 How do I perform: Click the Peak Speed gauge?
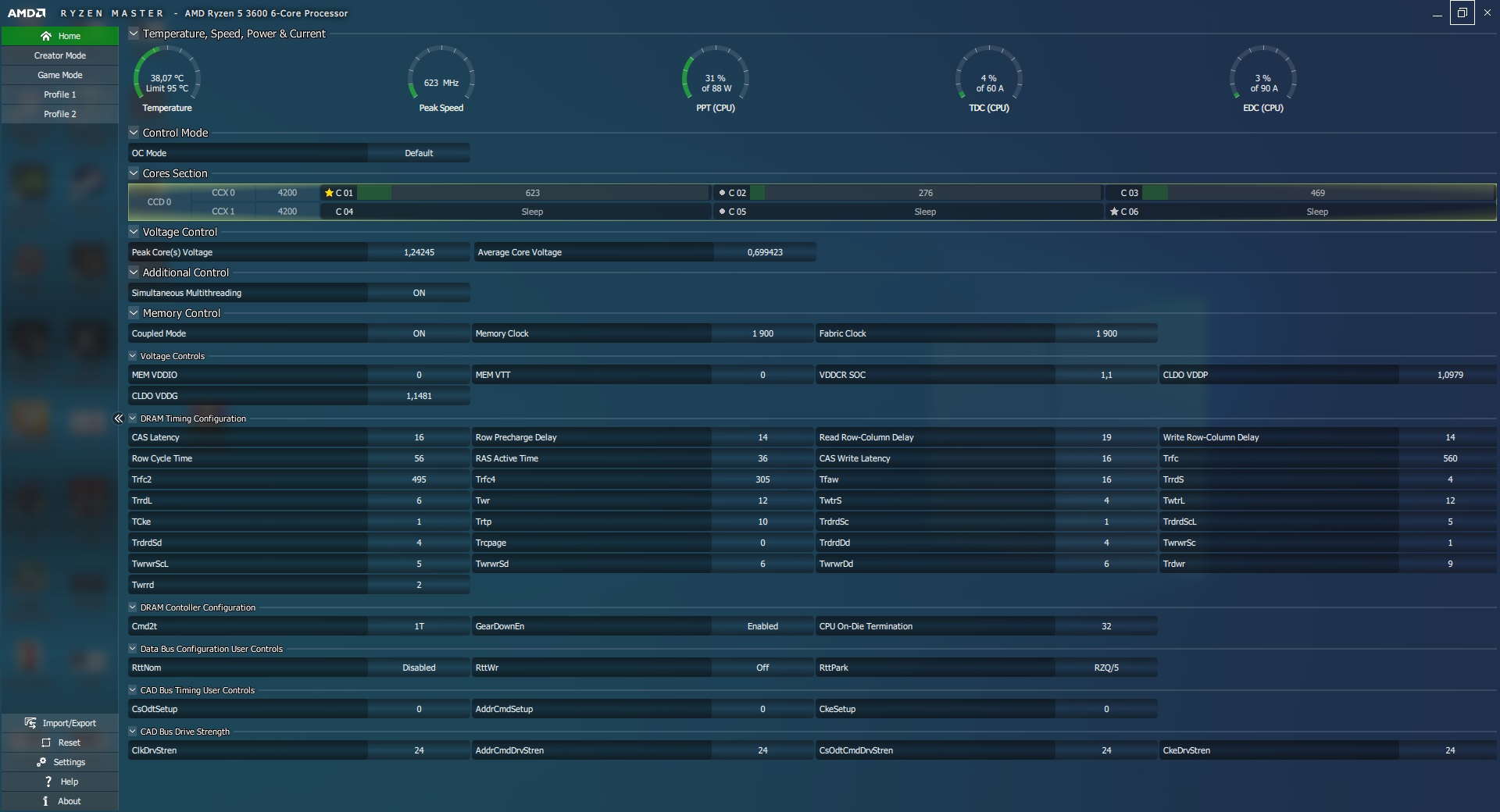click(x=441, y=79)
